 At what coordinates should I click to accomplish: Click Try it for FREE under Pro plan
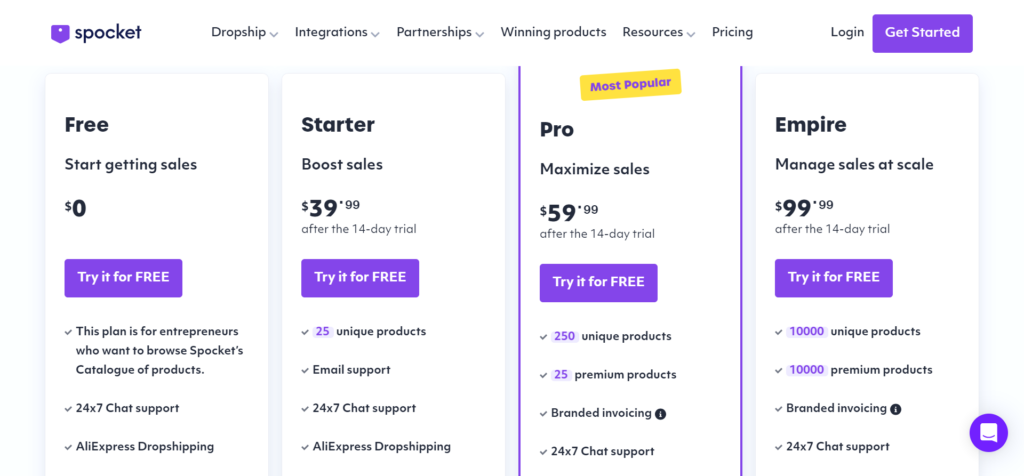pos(598,283)
